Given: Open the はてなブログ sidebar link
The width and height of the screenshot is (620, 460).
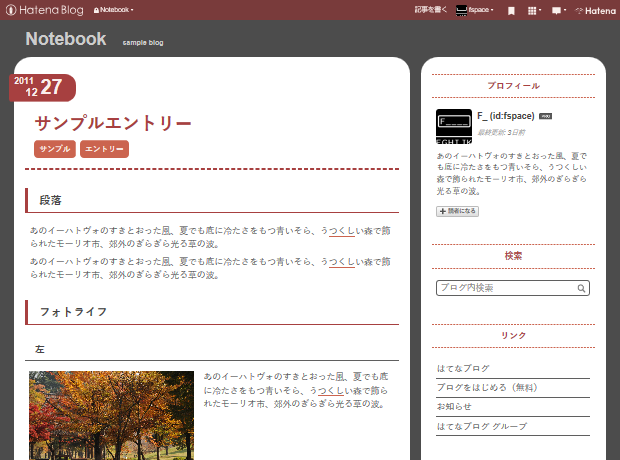Looking at the screenshot, I should click(x=463, y=369).
